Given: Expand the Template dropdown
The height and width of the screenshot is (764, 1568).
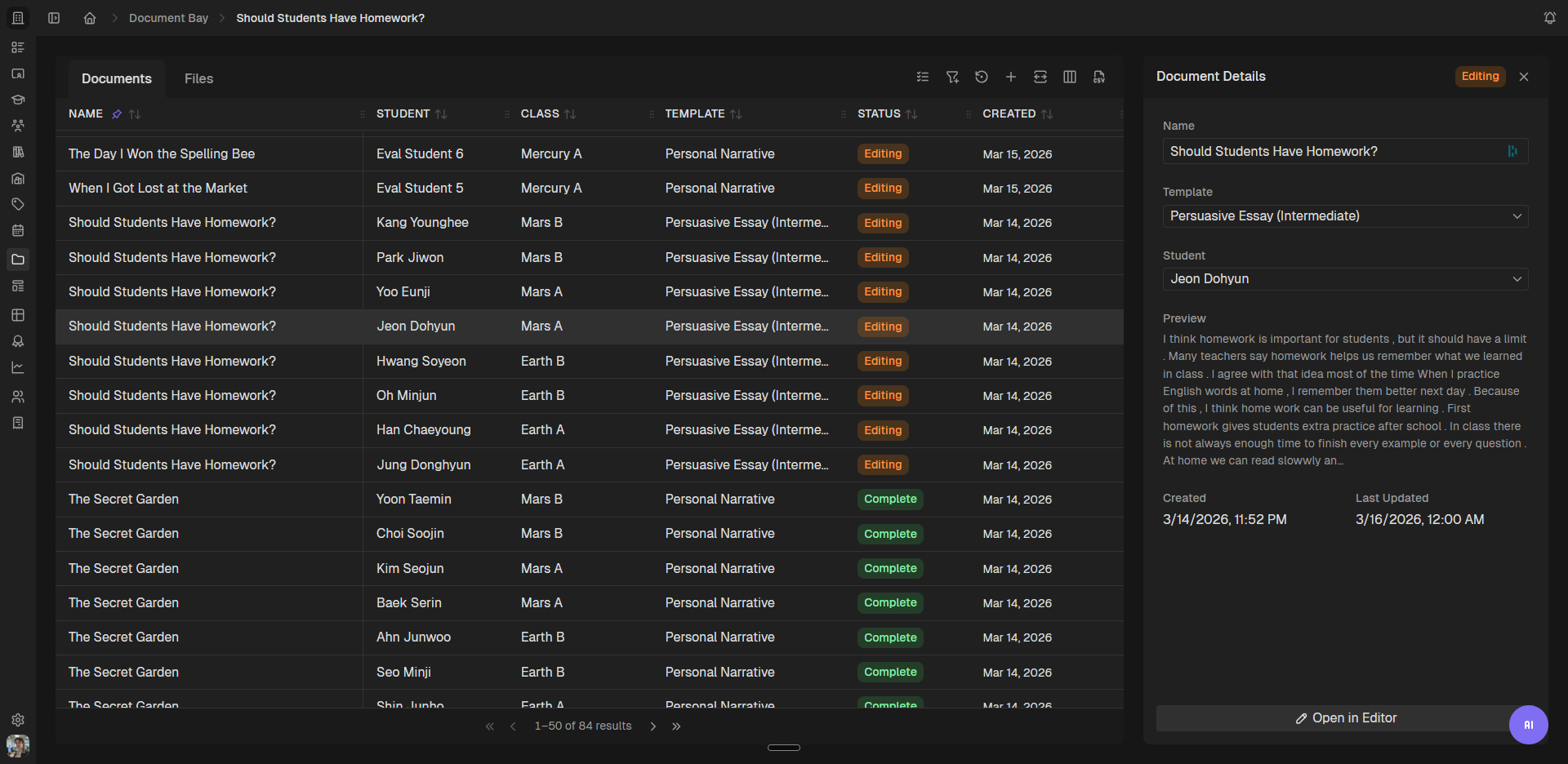Looking at the screenshot, I should pyautogui.click(x=1345, y=216).
